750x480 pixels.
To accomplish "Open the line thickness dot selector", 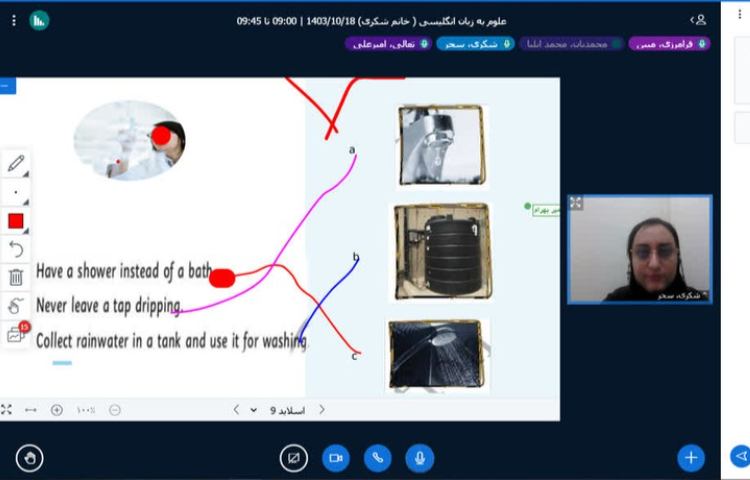I will 16,193.
